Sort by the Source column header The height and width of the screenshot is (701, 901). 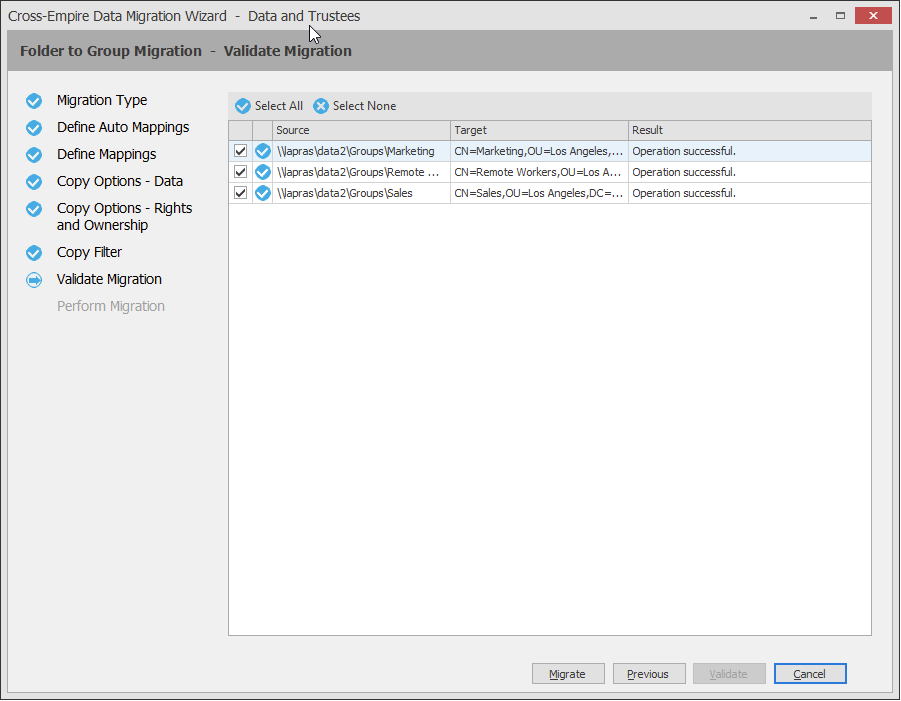pos(361,130)
